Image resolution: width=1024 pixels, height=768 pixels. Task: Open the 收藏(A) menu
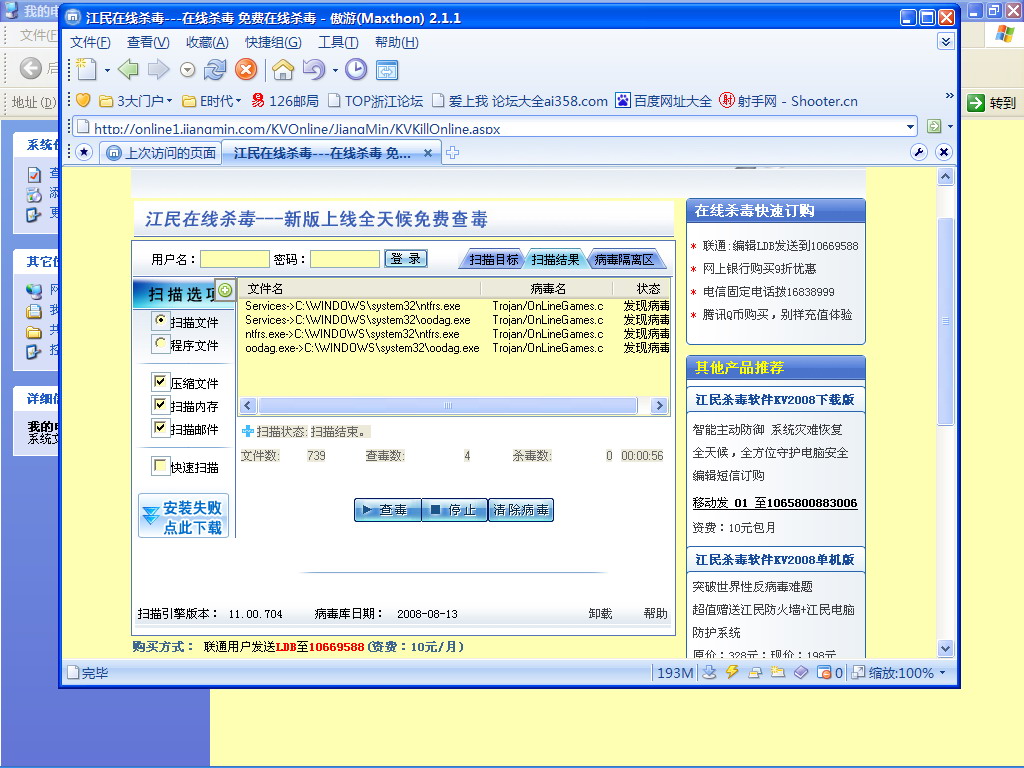pyautogui.click(x=207, y=42)
